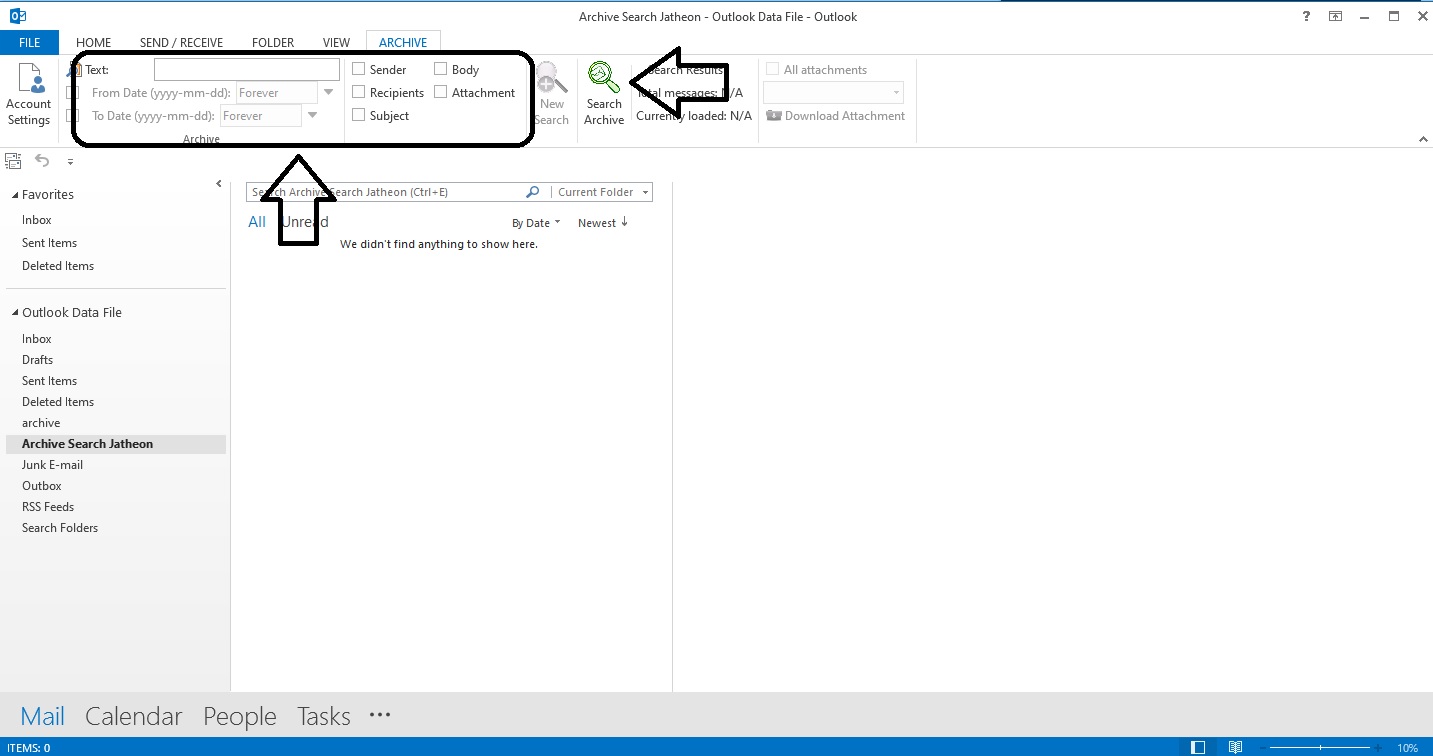Go to the Mail module
This screenshot has height=756, width=1433.
coord(42,716)
